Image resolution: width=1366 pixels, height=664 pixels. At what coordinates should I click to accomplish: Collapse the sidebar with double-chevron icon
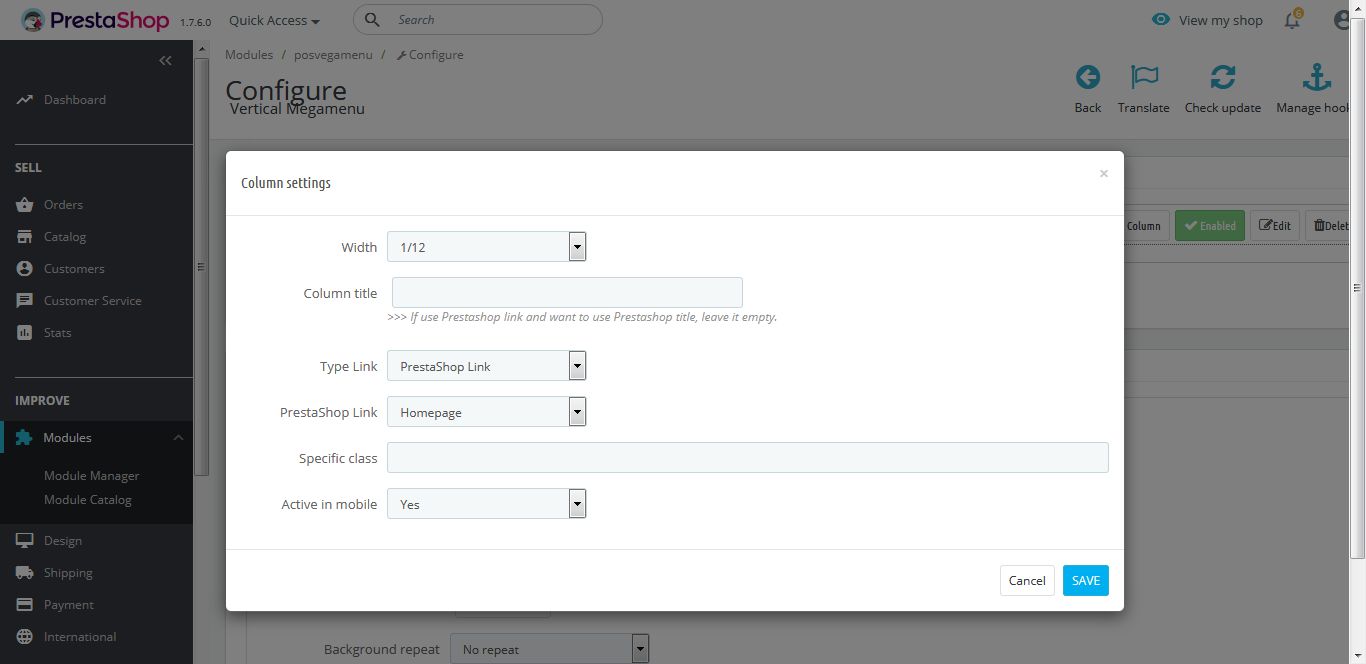165,61
